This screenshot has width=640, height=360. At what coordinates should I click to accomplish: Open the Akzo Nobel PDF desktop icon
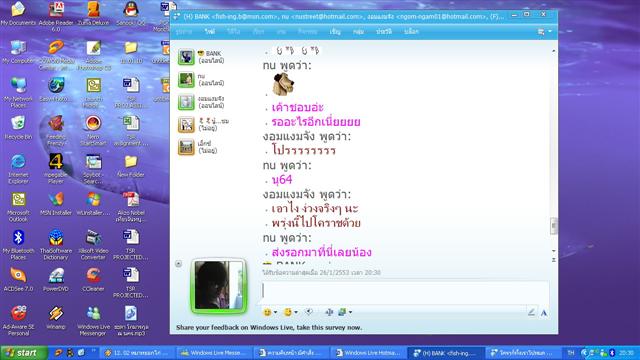131,207
